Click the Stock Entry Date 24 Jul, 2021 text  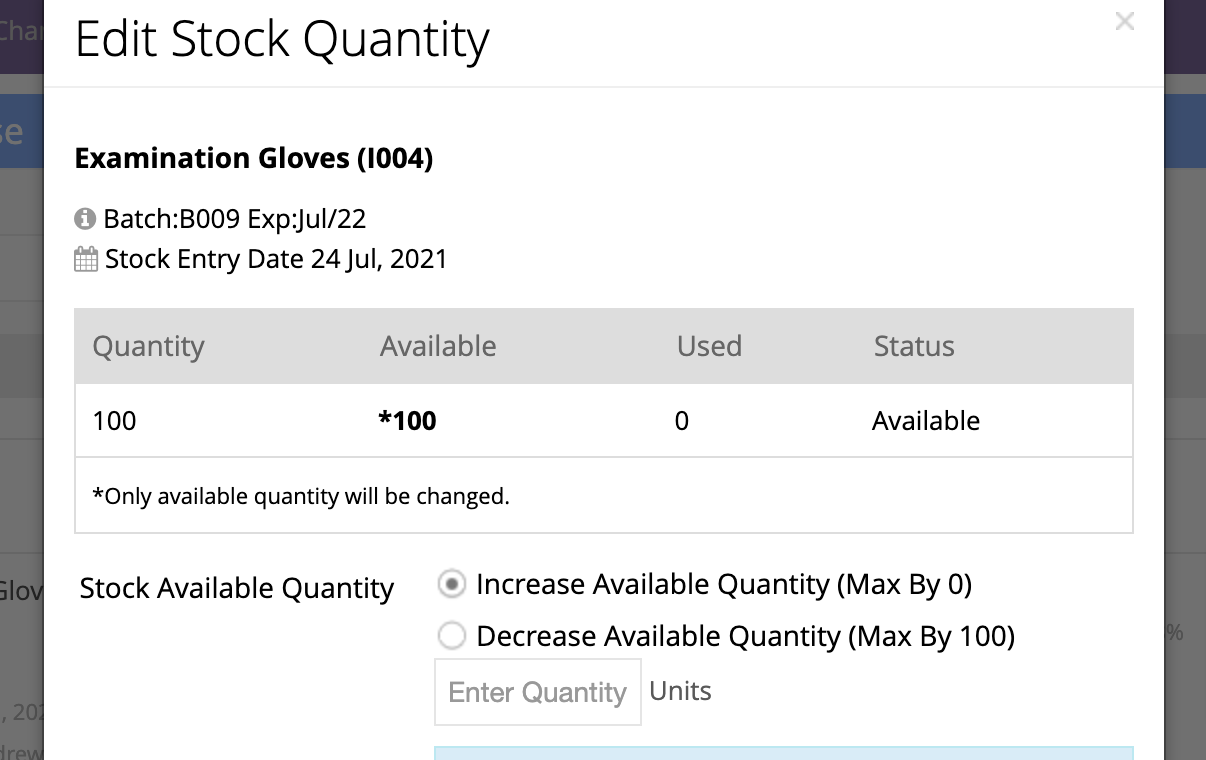click(276, 260)
